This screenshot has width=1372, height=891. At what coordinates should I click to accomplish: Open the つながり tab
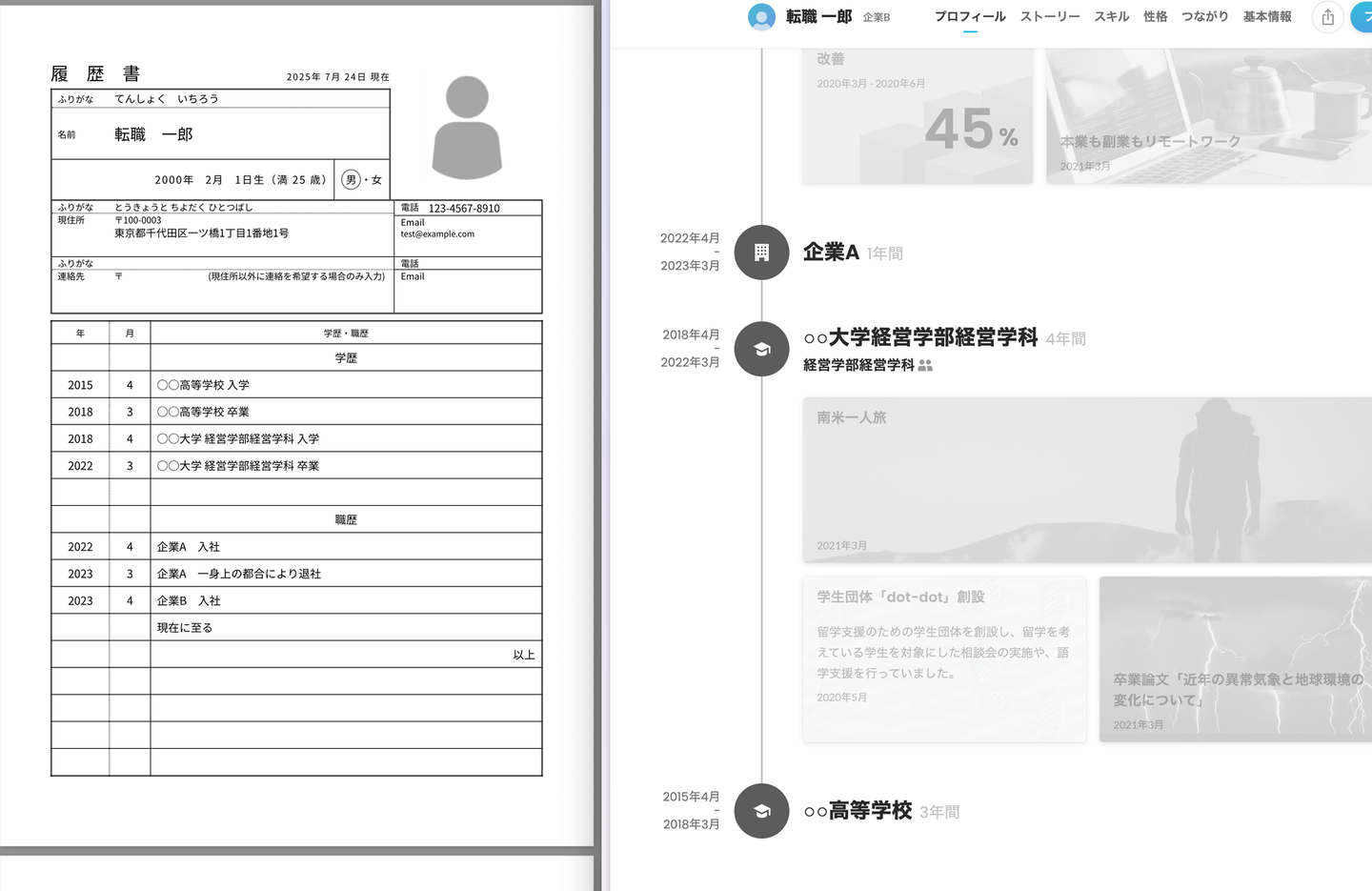(x=1205, y=16)
